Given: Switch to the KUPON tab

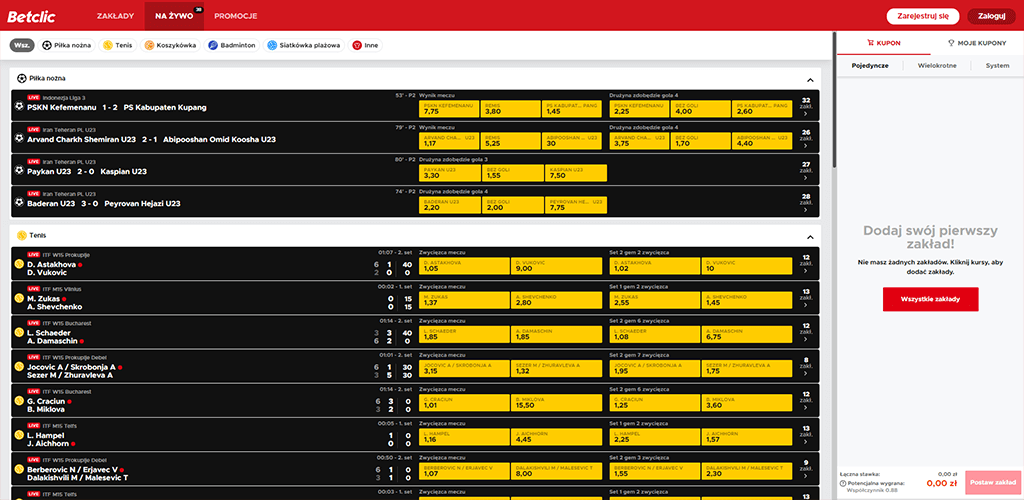Looking at the screenshot, I should pyautogui.click(x=884, y=42).
